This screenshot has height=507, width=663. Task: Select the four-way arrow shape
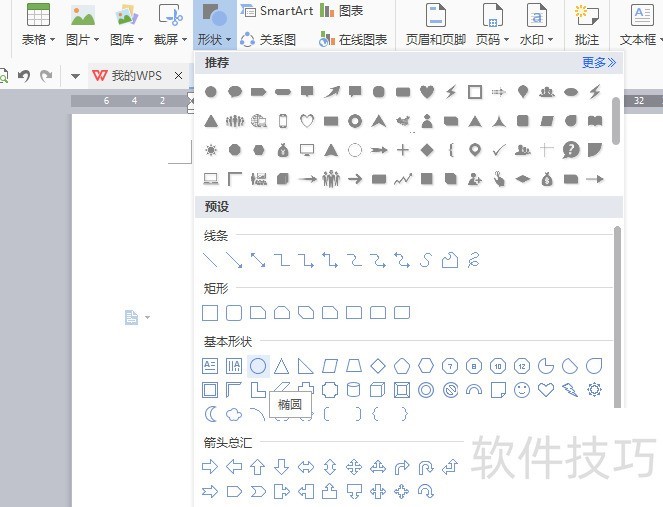click(354, 467)
